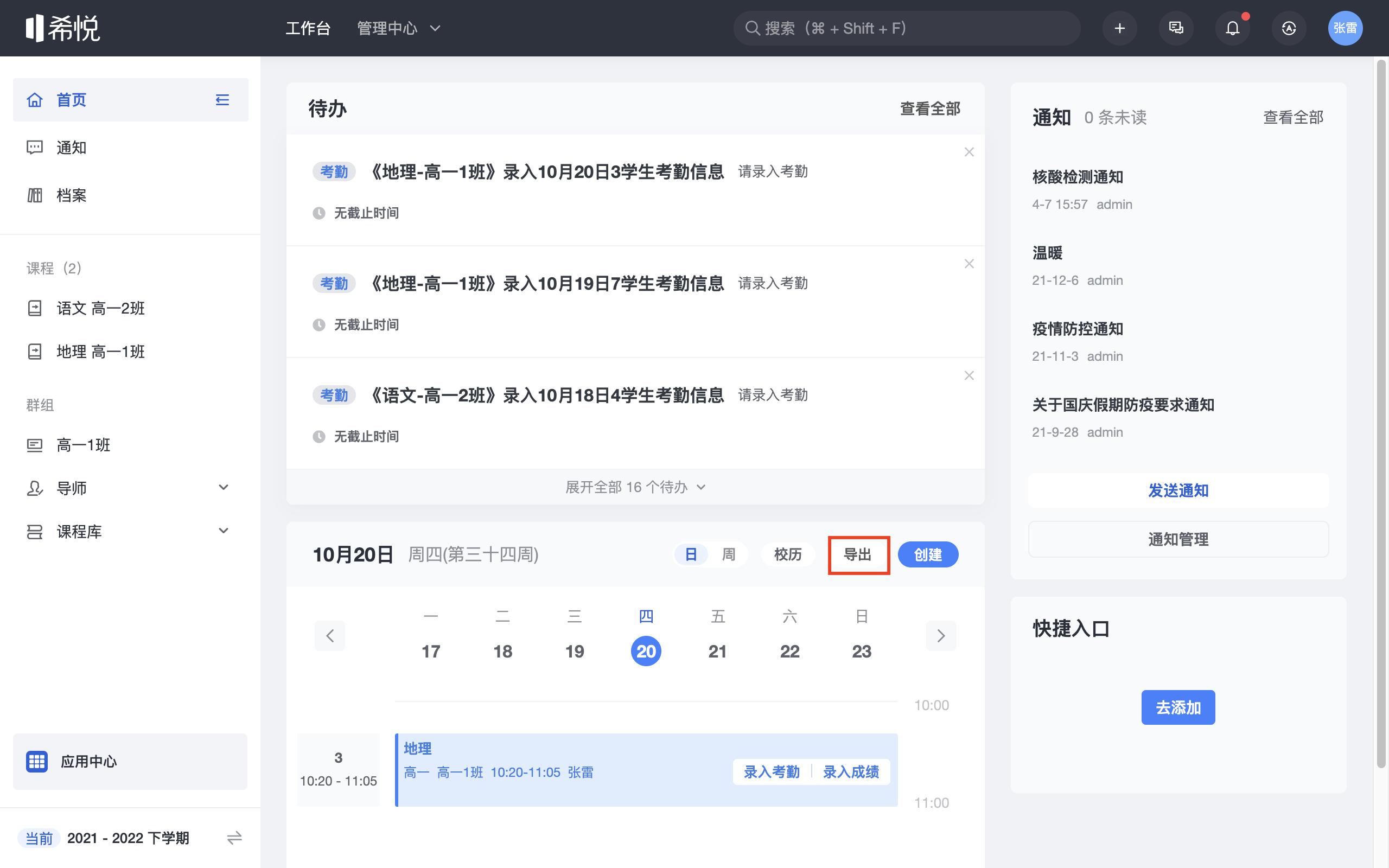Click 录入成绩 on the 地理 class

tap(851, 772)
